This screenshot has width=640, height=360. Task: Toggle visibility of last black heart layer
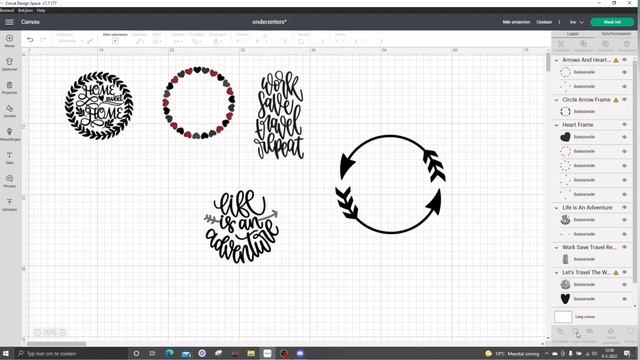tap(624, 299)
